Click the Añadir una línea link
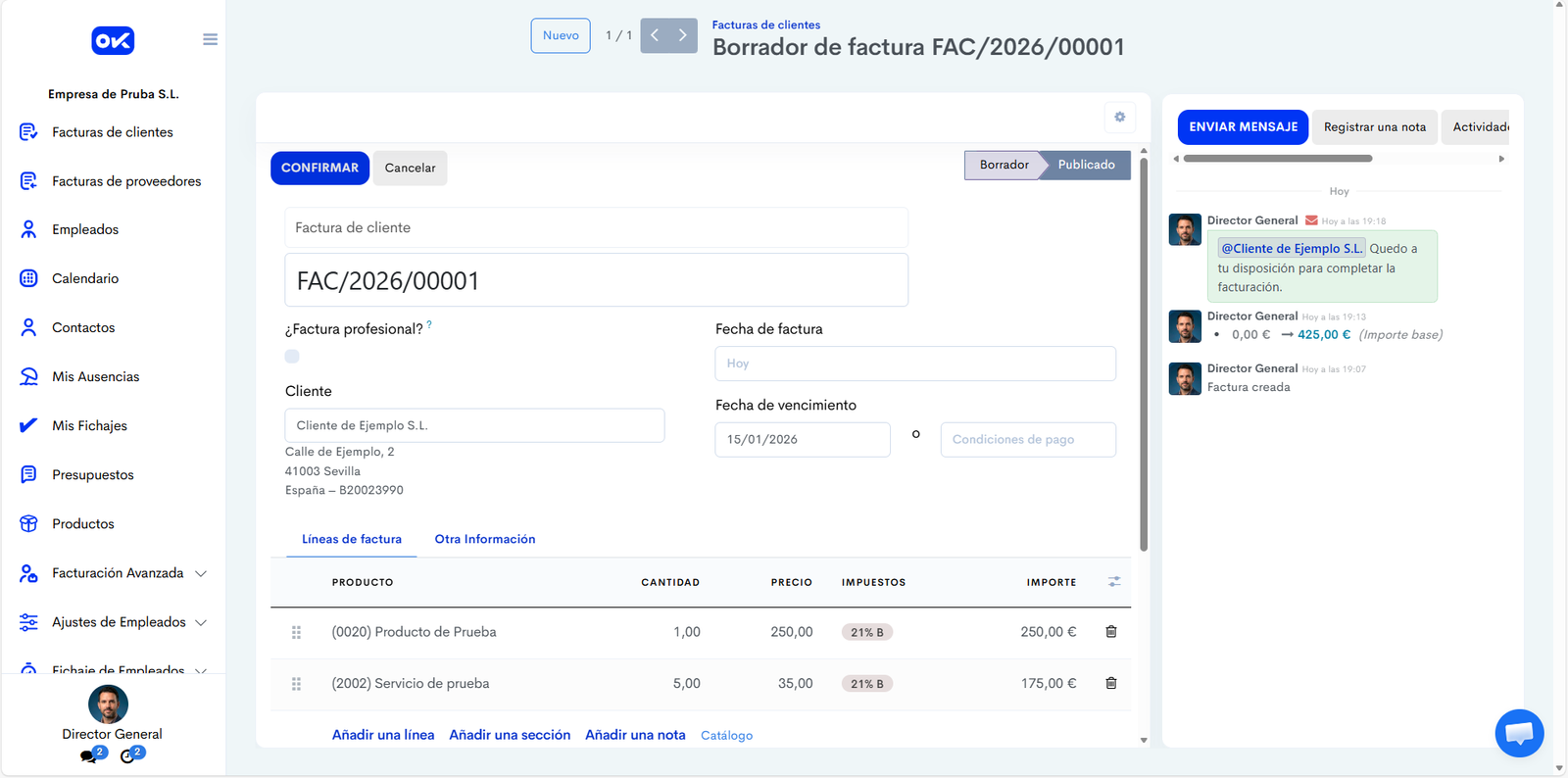1568x778 pixels. pos(382,735)
